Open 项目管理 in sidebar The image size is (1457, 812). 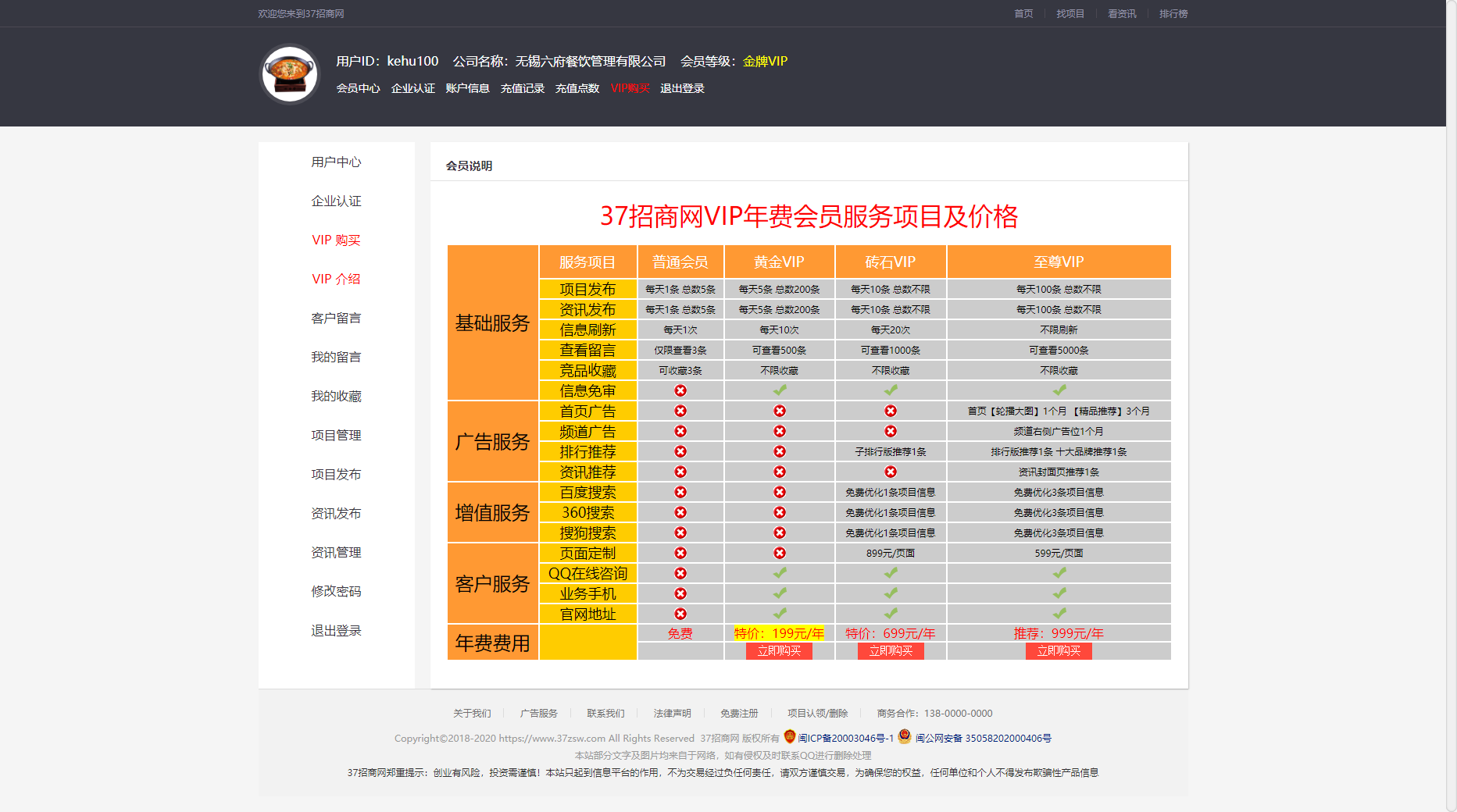tap(337, 435)
